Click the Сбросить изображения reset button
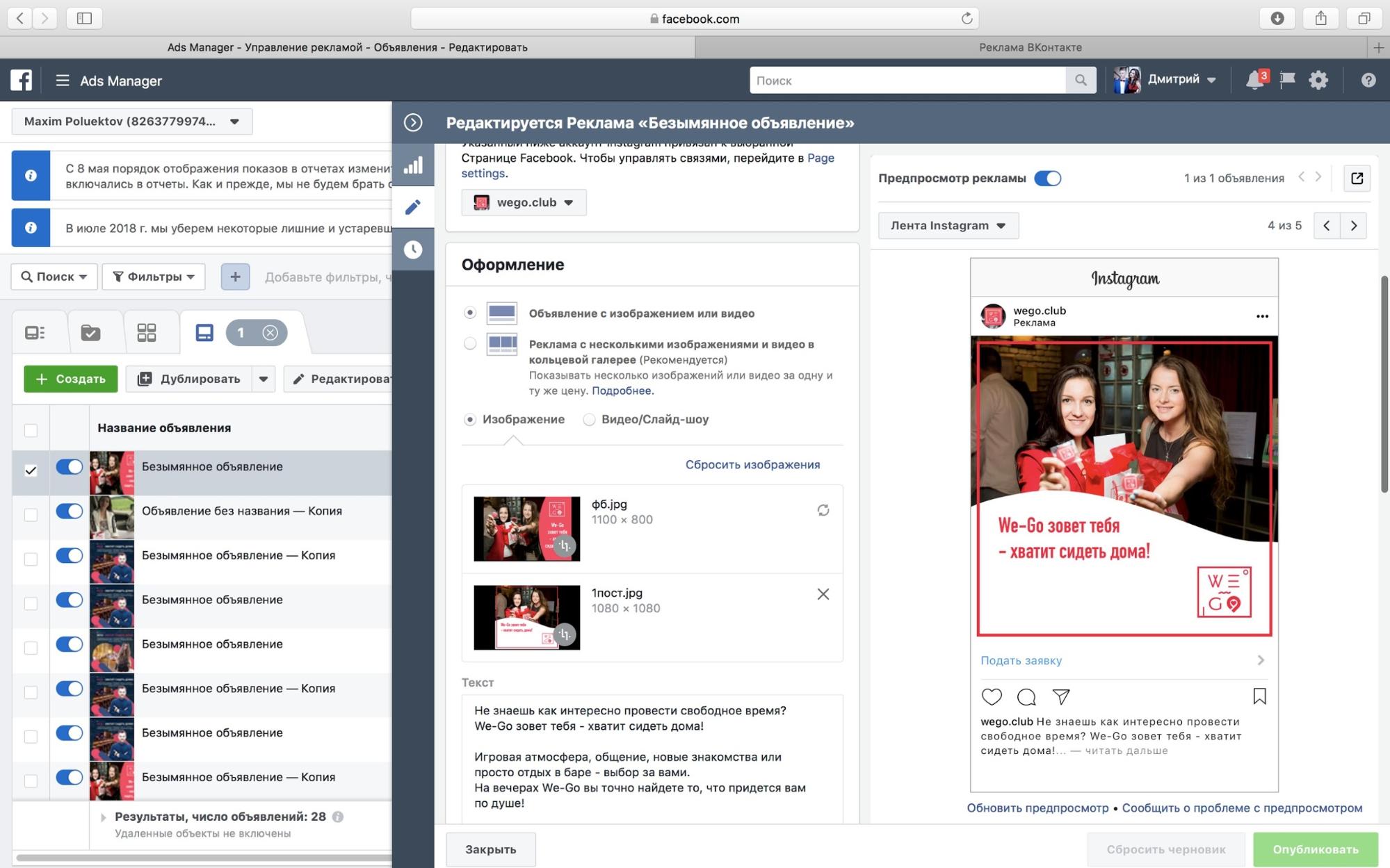 click(x=752, y=464)
